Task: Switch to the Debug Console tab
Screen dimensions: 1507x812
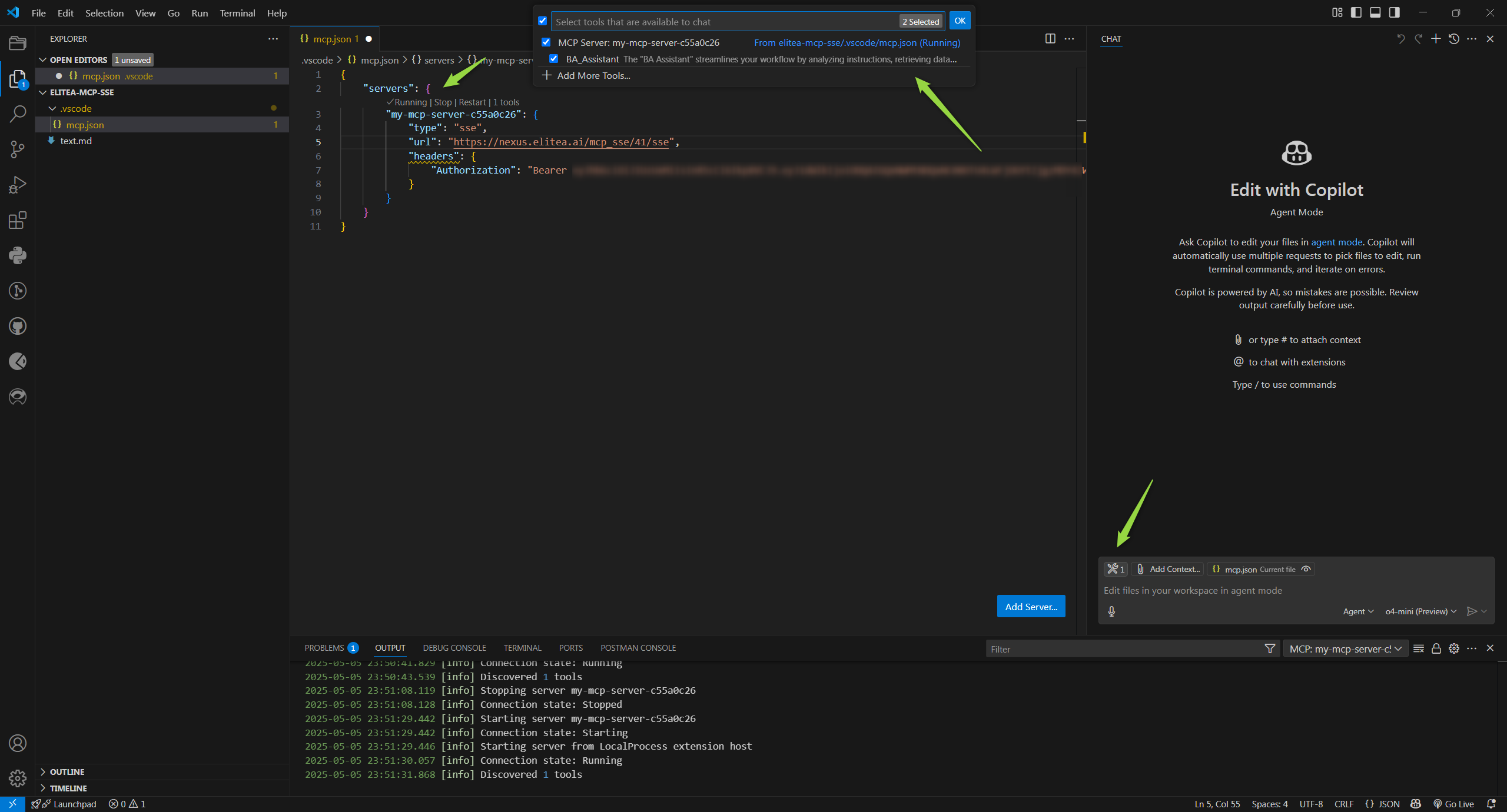Action: (x=454, y=648)
